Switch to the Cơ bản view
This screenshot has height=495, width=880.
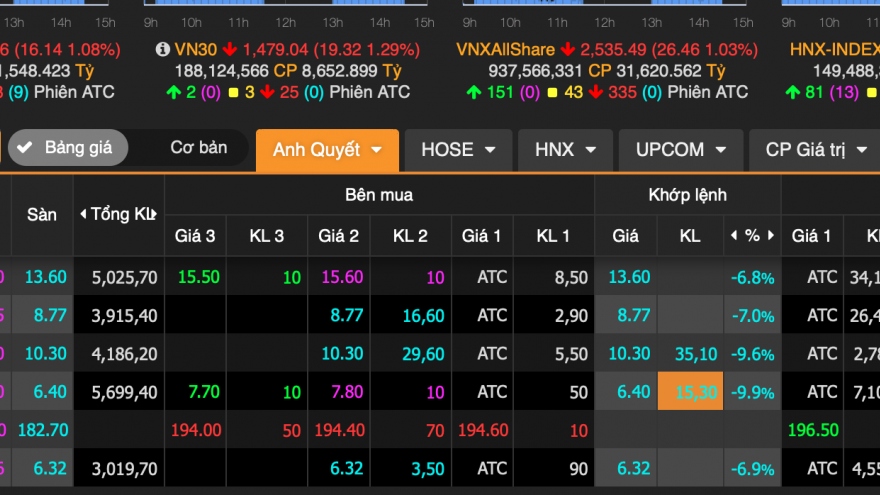[198, 148]
